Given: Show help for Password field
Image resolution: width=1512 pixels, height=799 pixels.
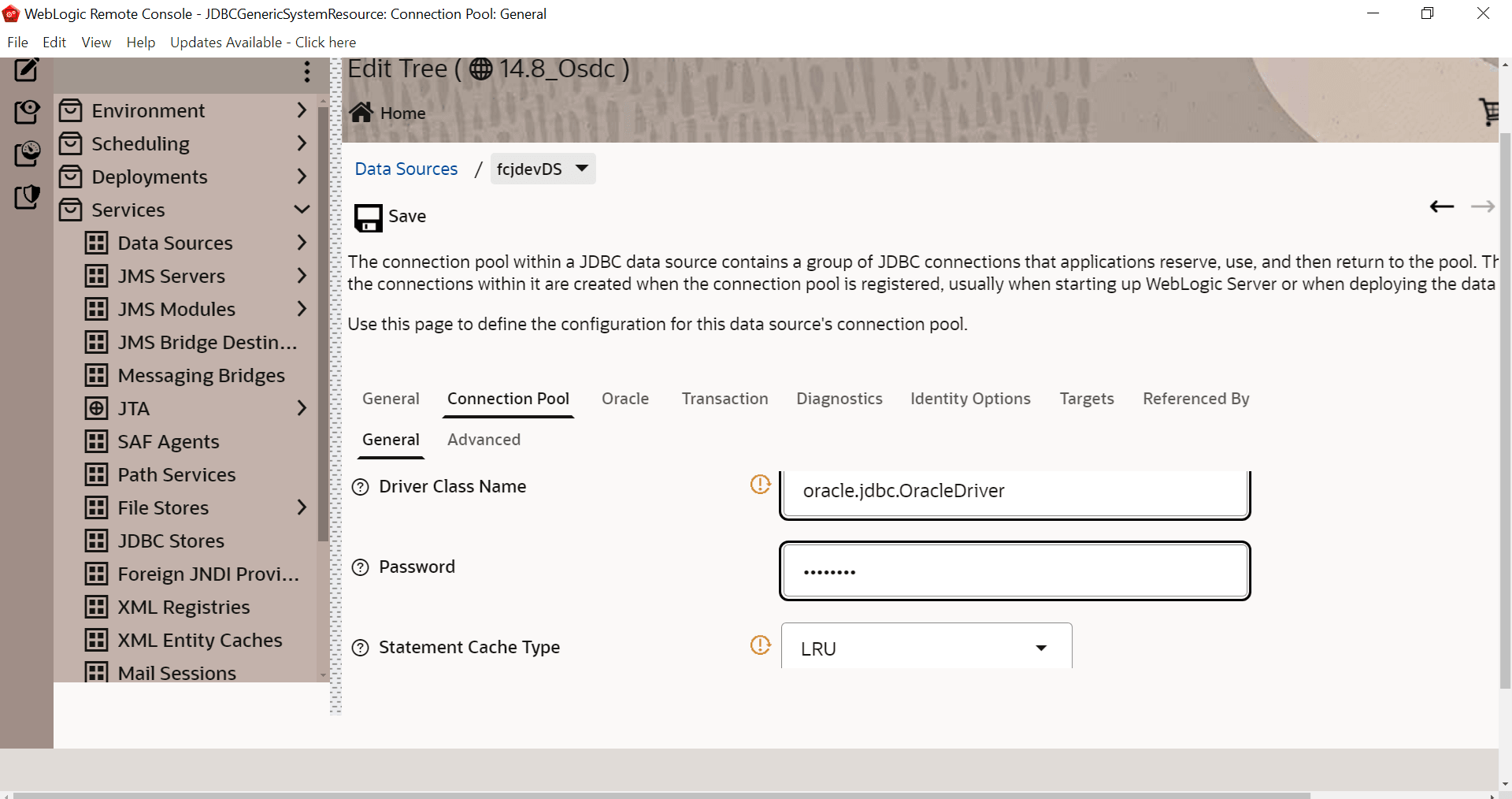Looking at the screenshot, I should [360, 567].
